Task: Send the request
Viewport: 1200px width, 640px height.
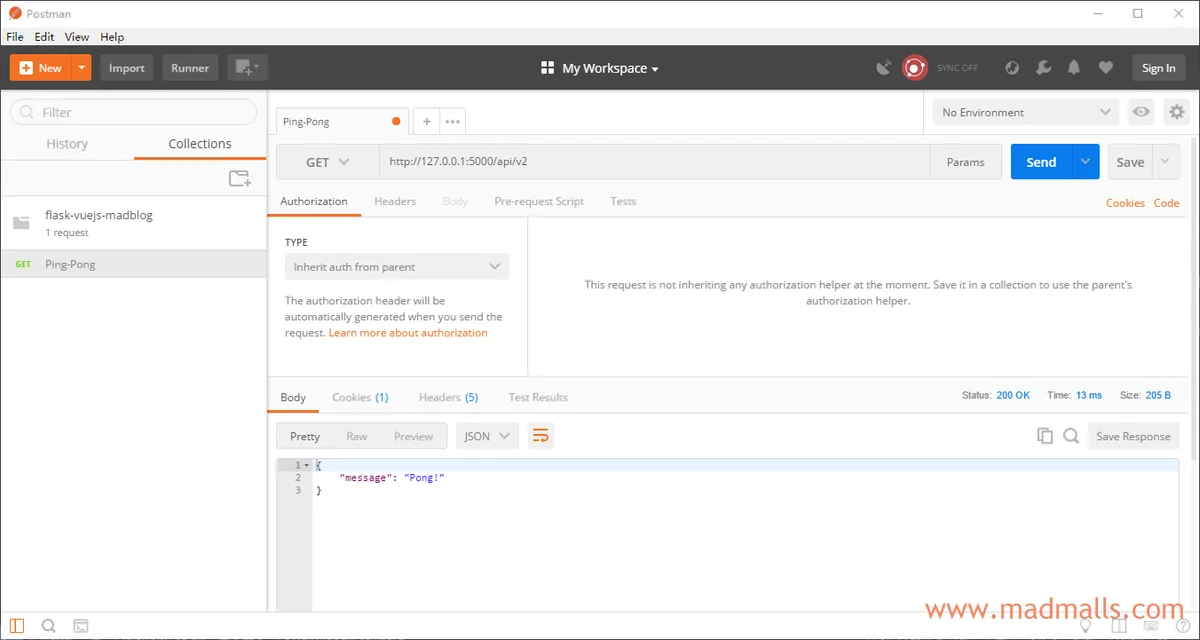Action: pos(1042,162)
